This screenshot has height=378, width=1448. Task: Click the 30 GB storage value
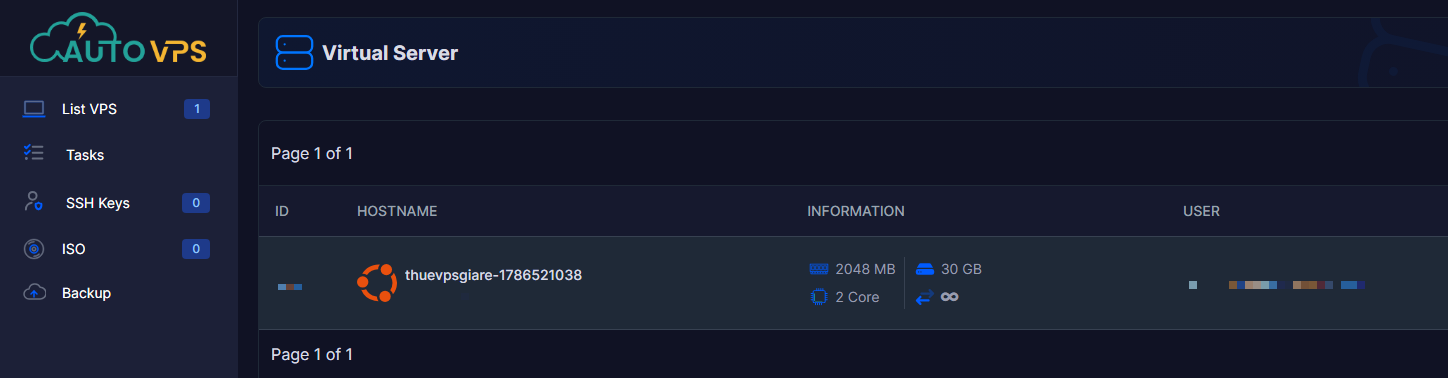click(962, 269)
